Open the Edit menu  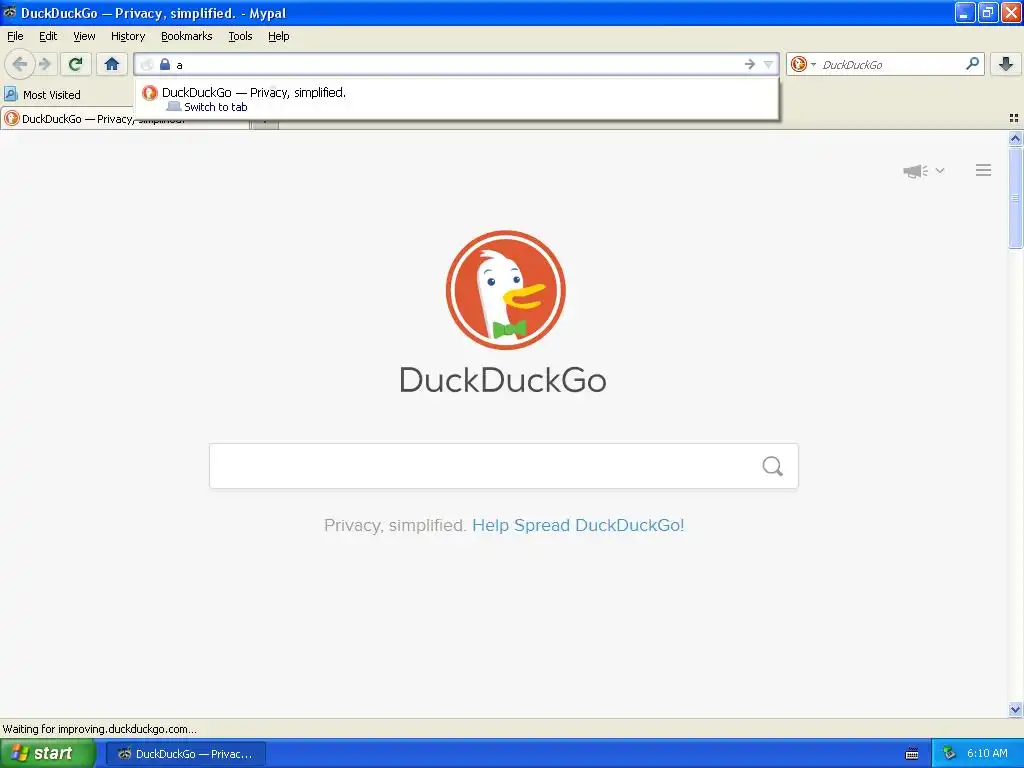(x=48, y=36)
